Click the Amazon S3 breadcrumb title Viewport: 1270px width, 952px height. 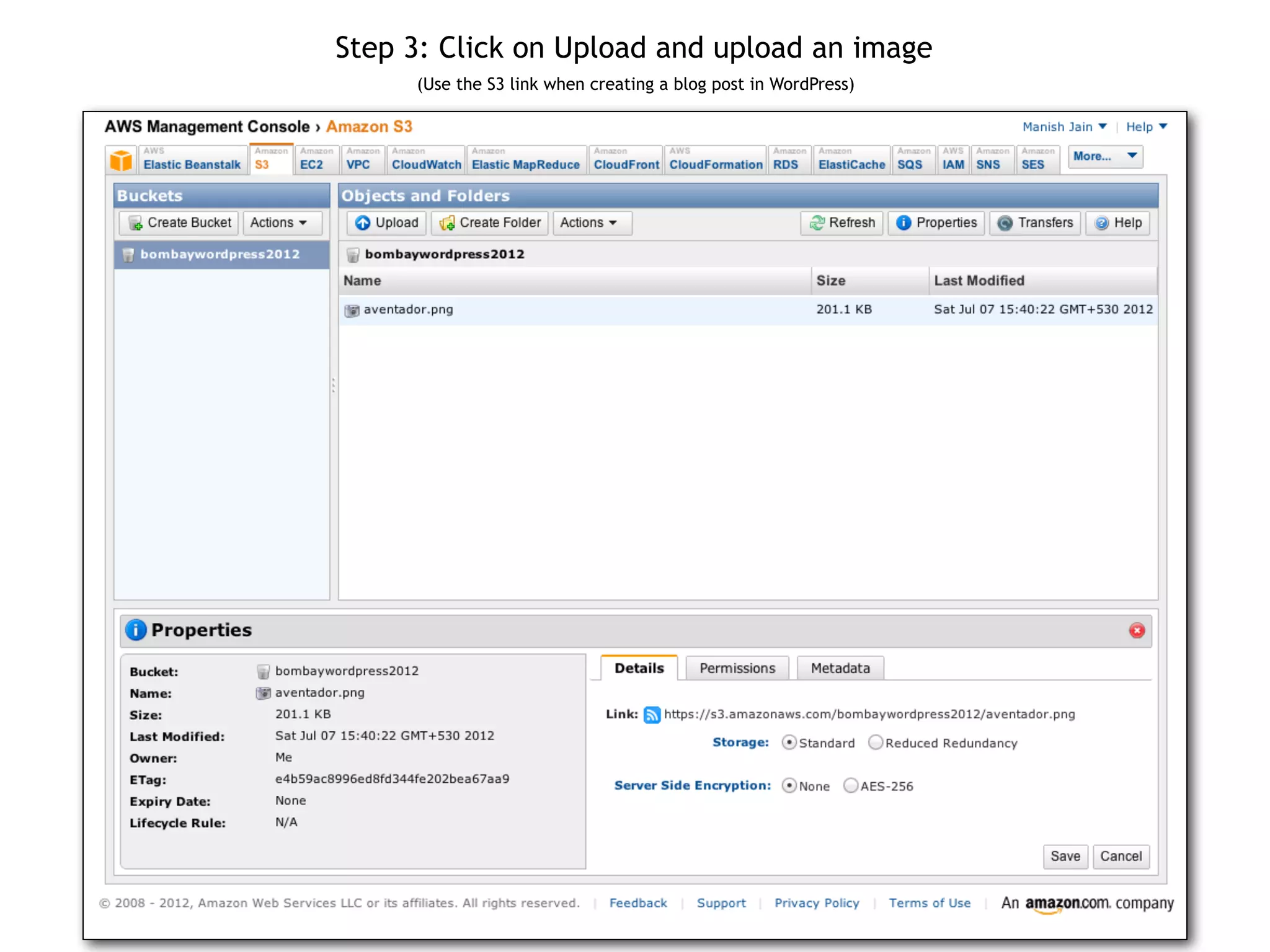(x=369, y=127)
